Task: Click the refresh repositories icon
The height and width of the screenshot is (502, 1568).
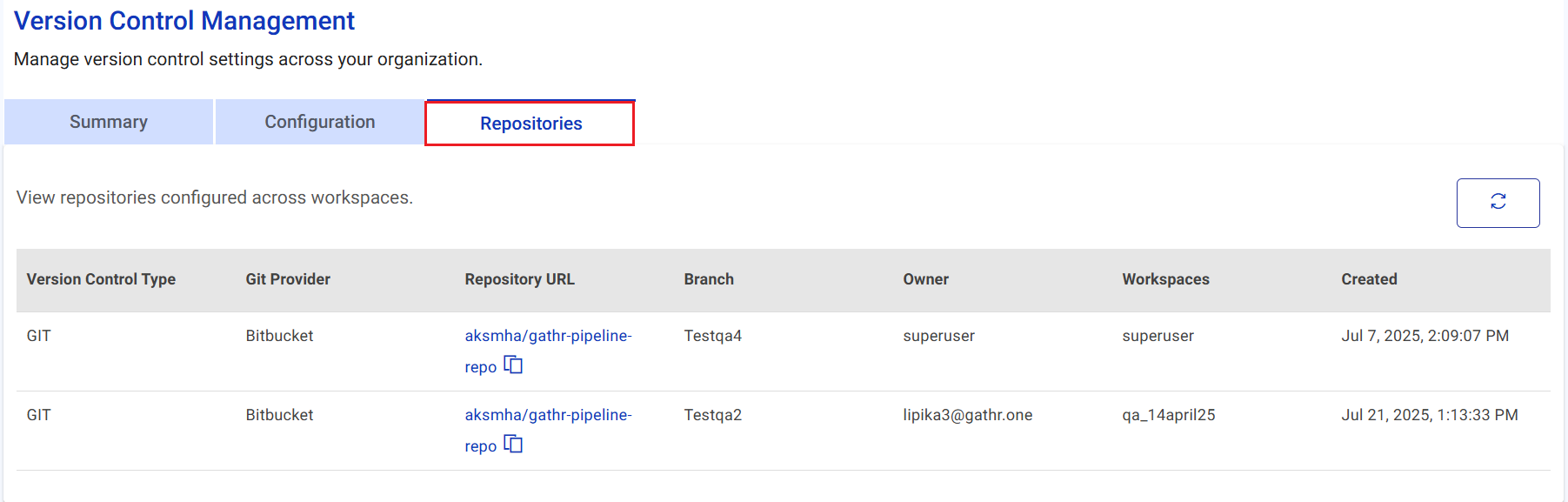Action: (x=1498, y=203)
